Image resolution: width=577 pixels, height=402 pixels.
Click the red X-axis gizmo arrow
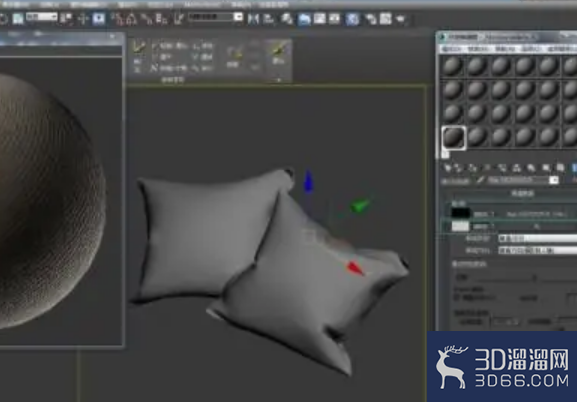coord(355,268)
